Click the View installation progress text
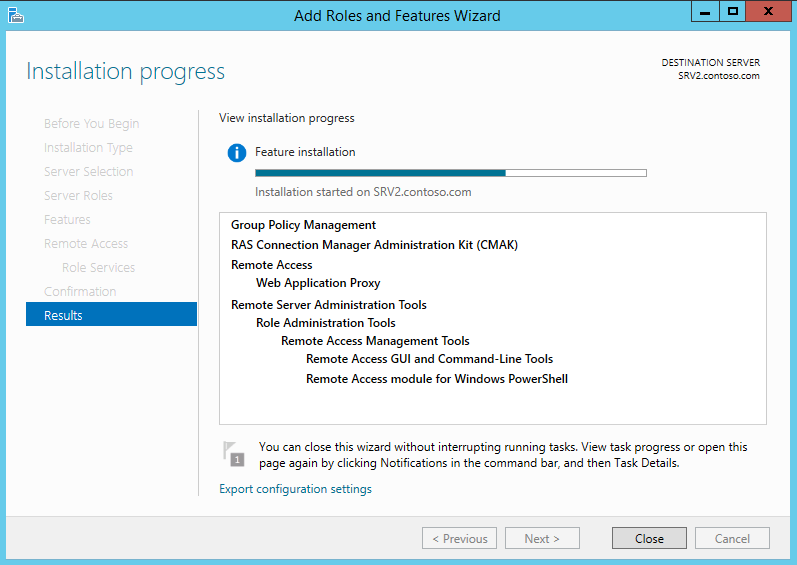The width and height of the screenshot is (797, 565). click(287, 118)
